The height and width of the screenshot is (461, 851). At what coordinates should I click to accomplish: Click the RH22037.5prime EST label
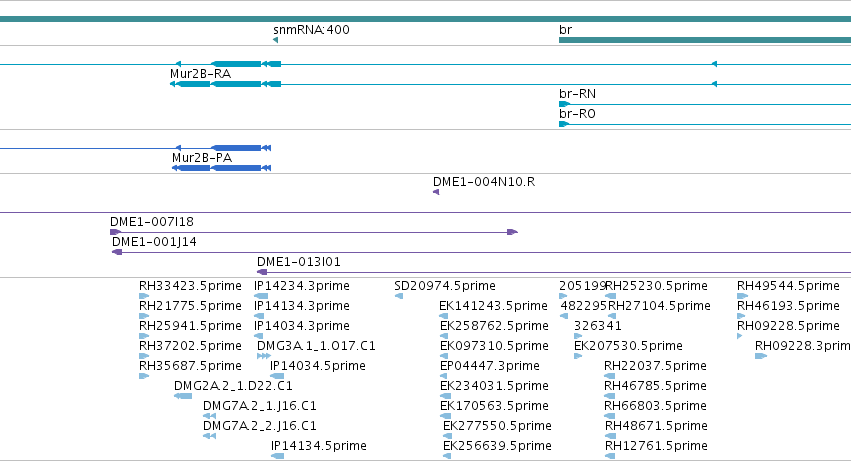(x=655, y=366)
